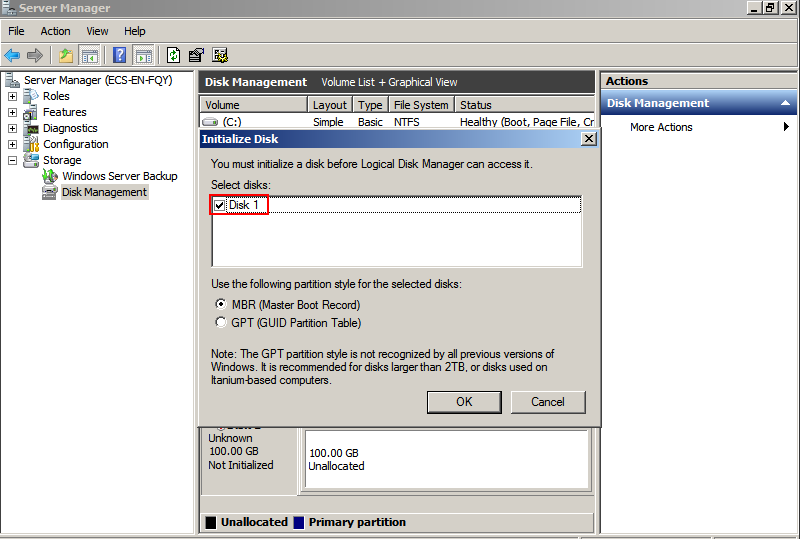Select GPT (GUID Partition Table) radio button
This screenshot has height=539, width=800.
(220, 322)
